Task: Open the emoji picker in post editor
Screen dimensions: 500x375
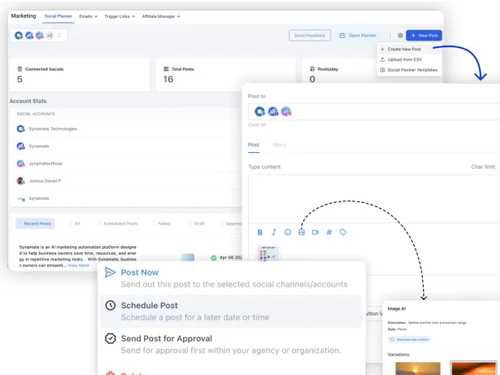Action: coord(288,232)
